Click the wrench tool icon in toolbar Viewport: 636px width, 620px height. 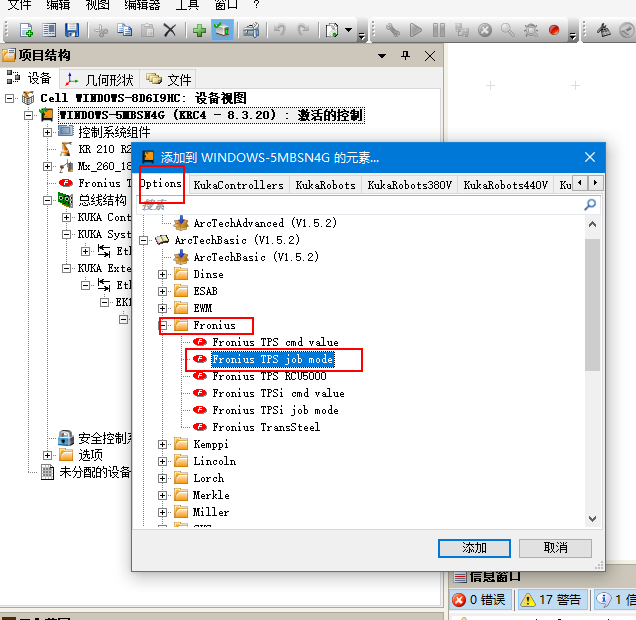coord(393,30)
